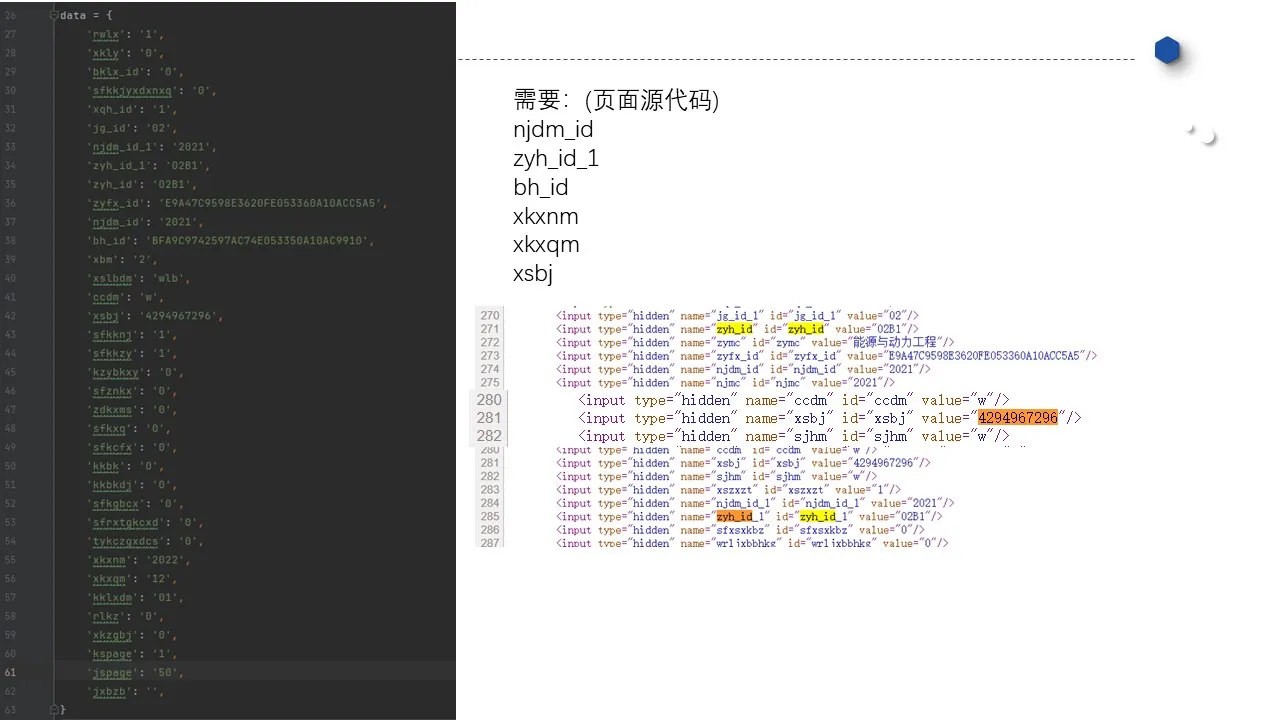Click 'xkxqm': '12' on editor line 56
Image resolution: width=1280 pixels, height=720 pixels.
pyautogui.click(x=133, y=579)
